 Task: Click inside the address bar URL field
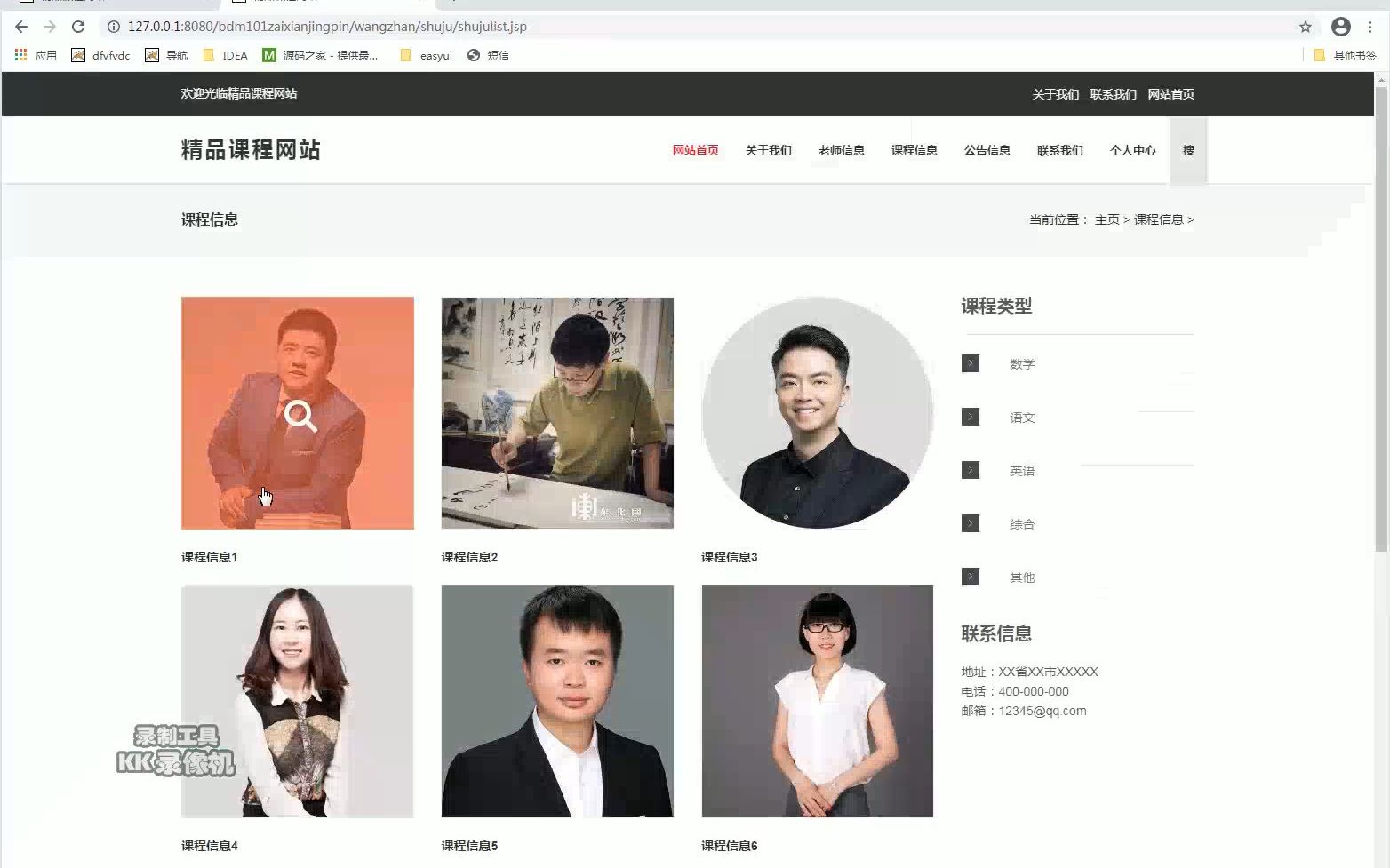355,27
